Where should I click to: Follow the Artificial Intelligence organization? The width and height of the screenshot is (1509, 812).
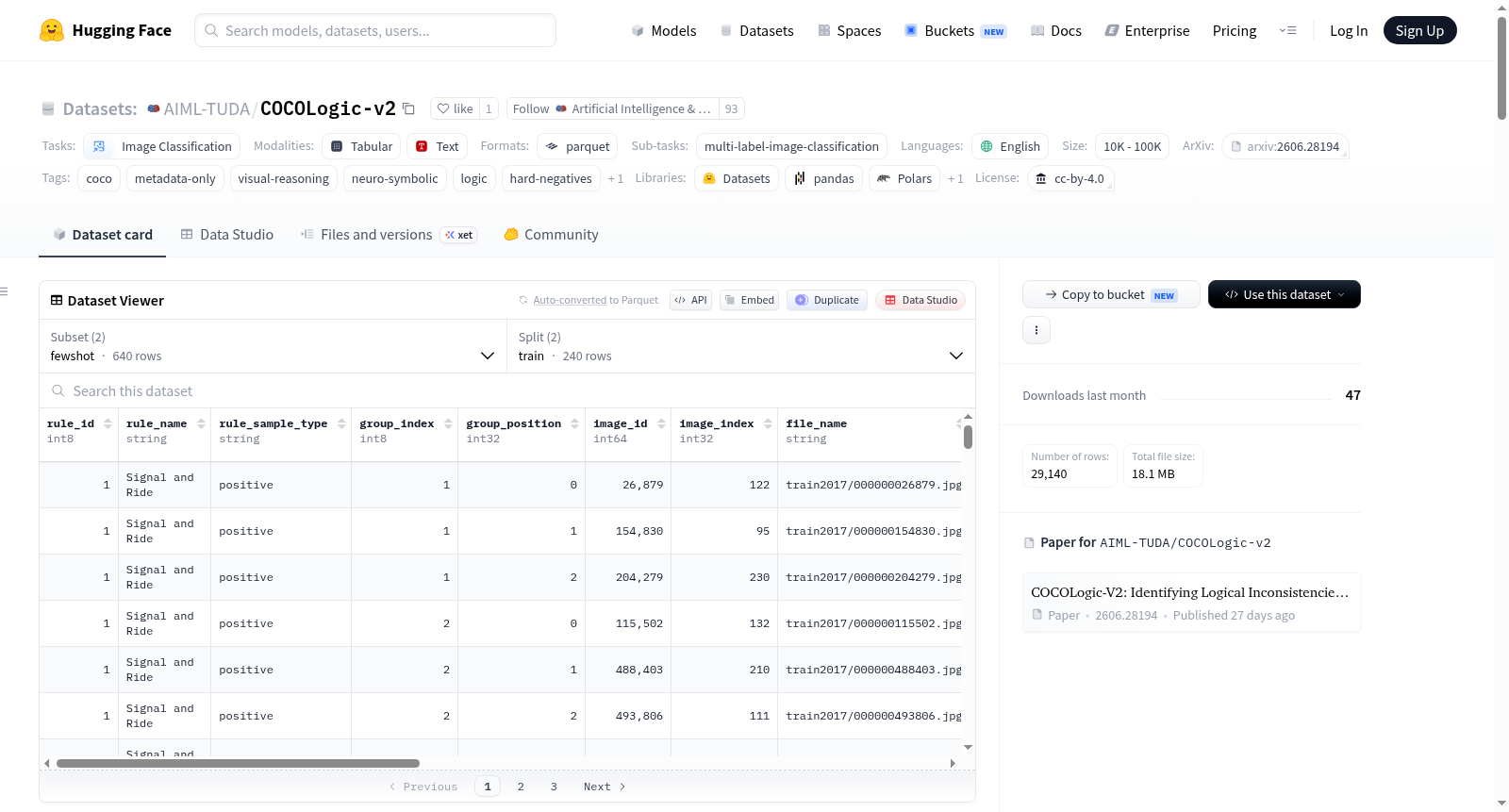point(612,108)
